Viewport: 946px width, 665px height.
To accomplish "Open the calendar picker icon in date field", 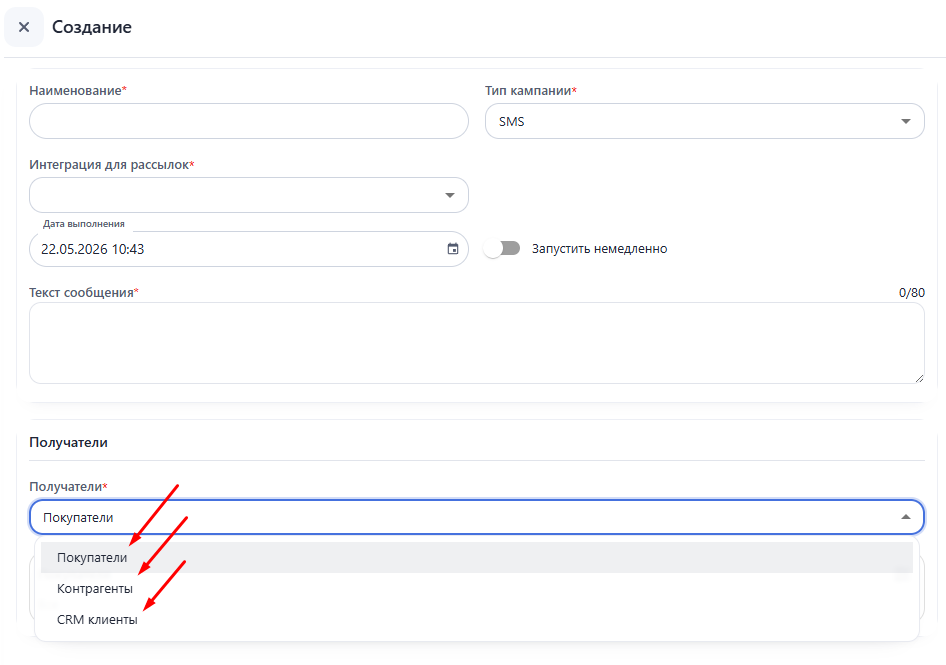I will tap(452, 249).
